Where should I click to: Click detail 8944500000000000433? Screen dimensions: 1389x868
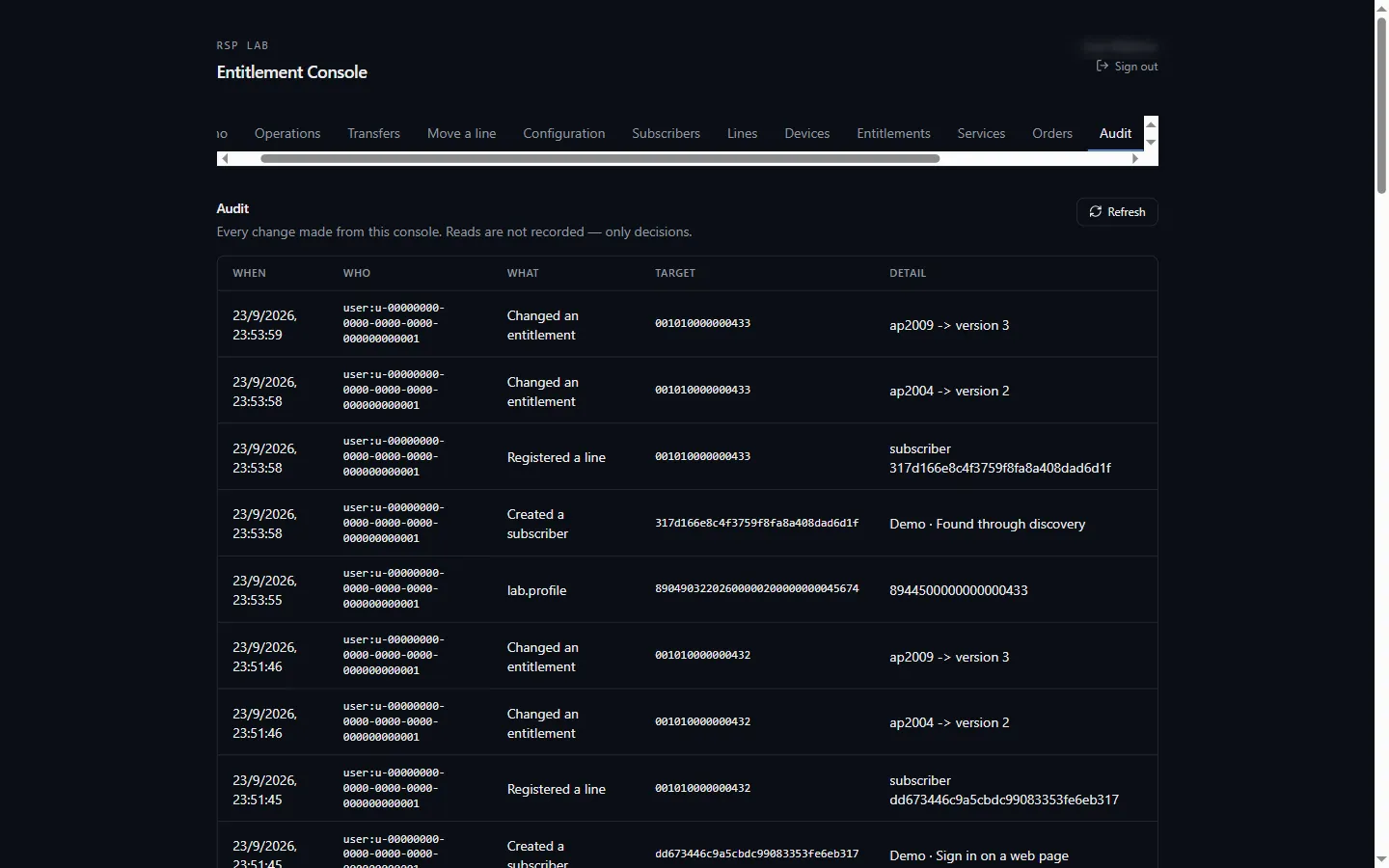959,590
